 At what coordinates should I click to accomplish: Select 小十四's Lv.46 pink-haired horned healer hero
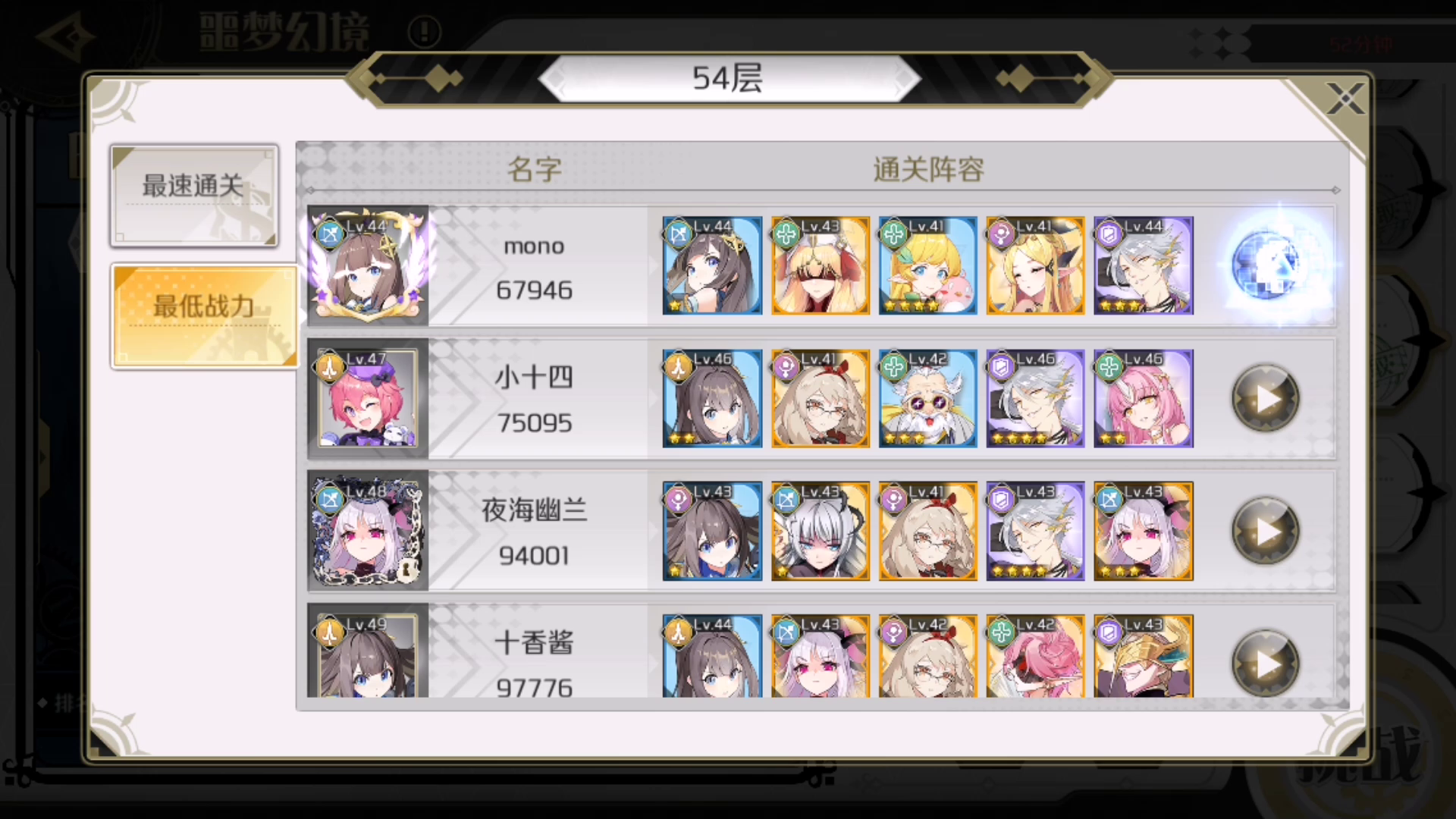[x=1143, y=398]
